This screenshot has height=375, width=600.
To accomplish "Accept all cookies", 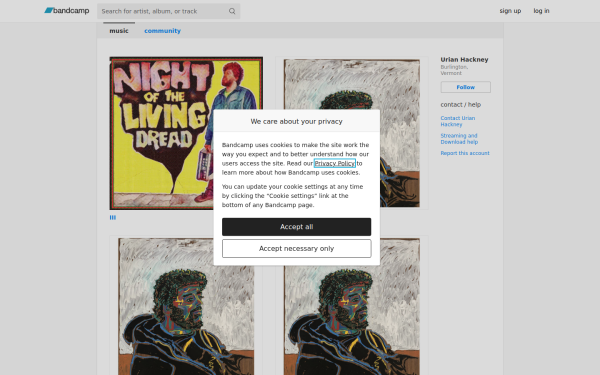I will (x=297, y=227).
